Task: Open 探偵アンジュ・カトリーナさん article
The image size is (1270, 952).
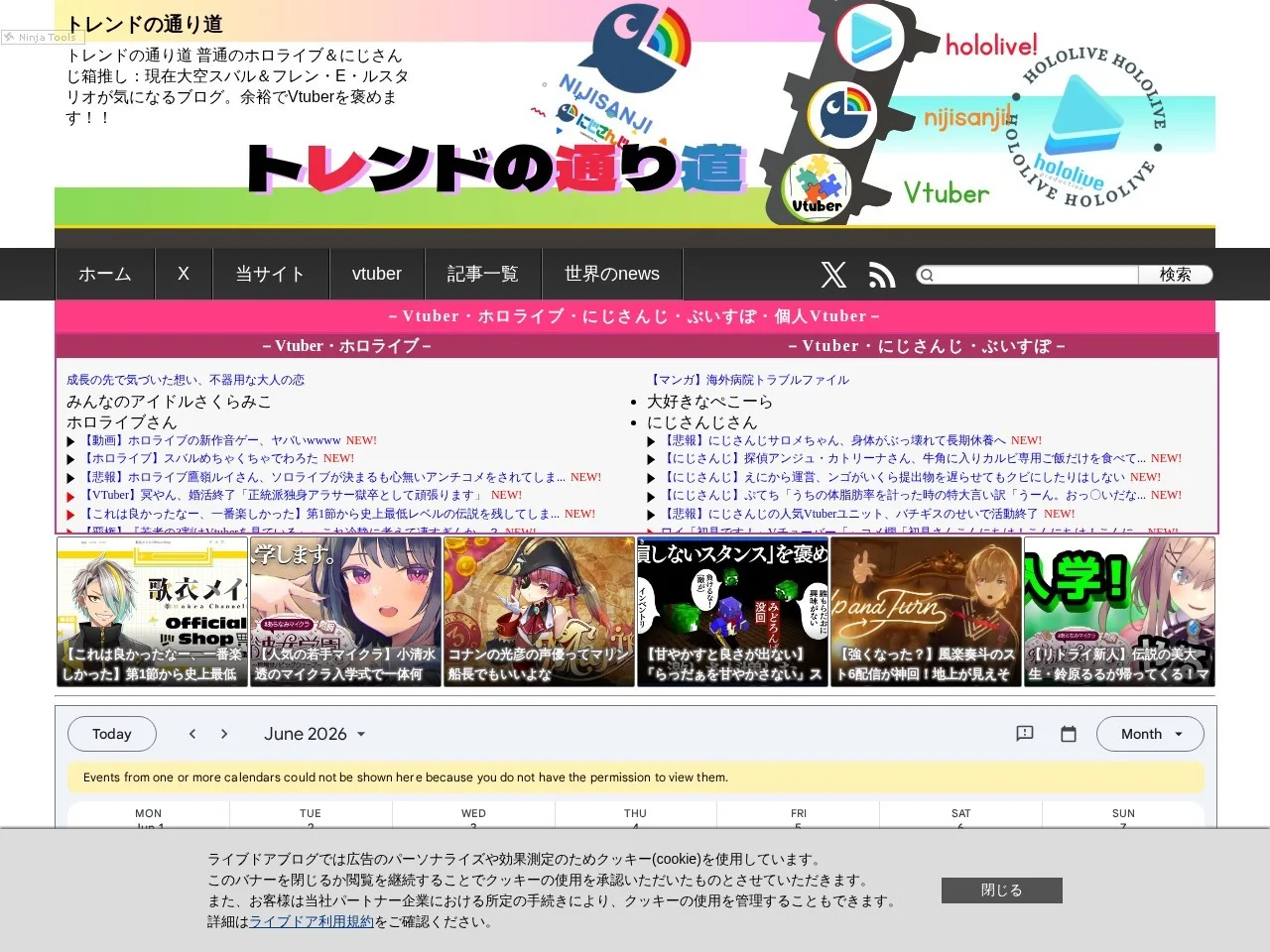Action: point(903,458)
